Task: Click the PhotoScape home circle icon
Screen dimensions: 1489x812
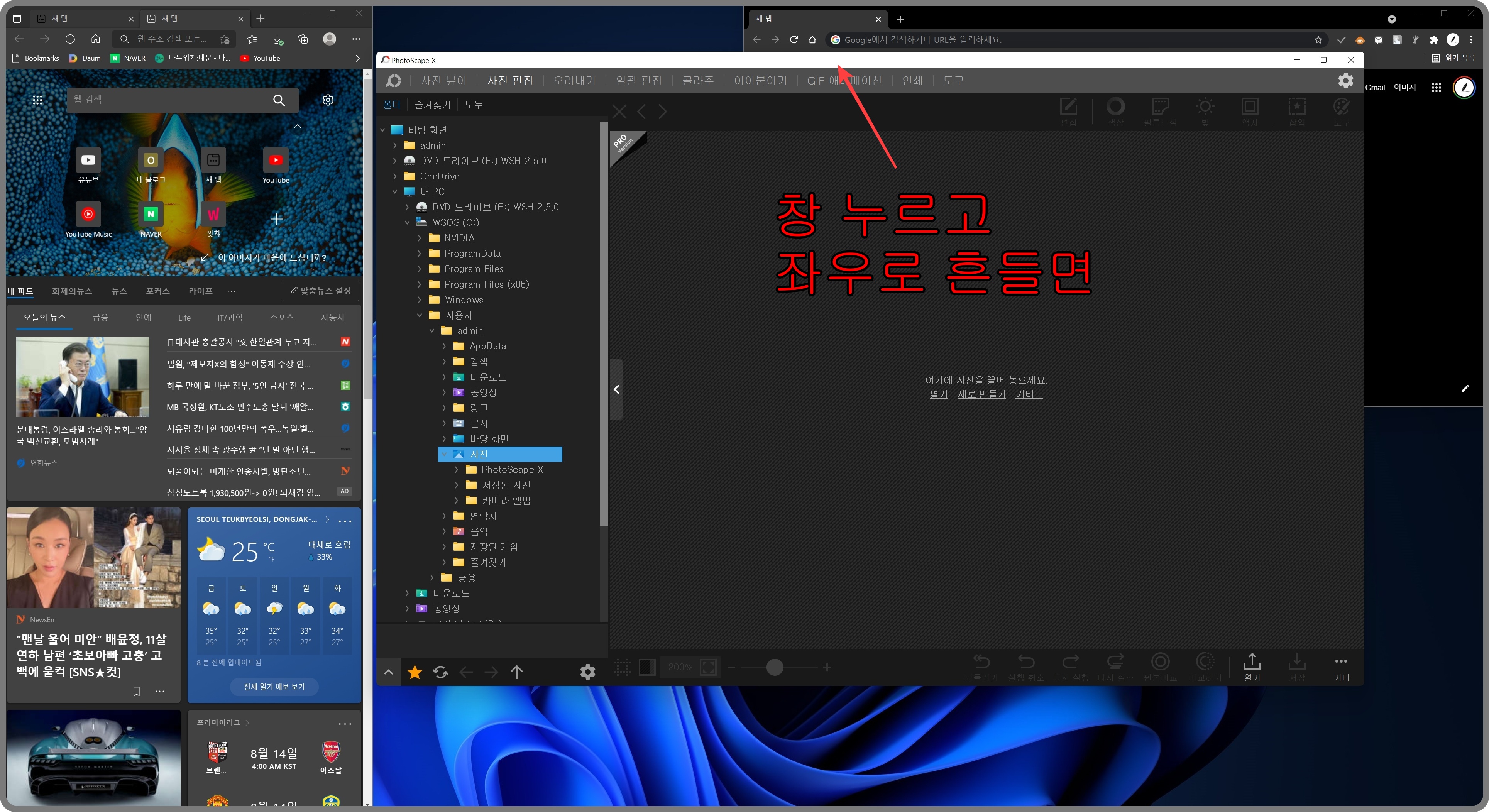Action: click(394, 80)
